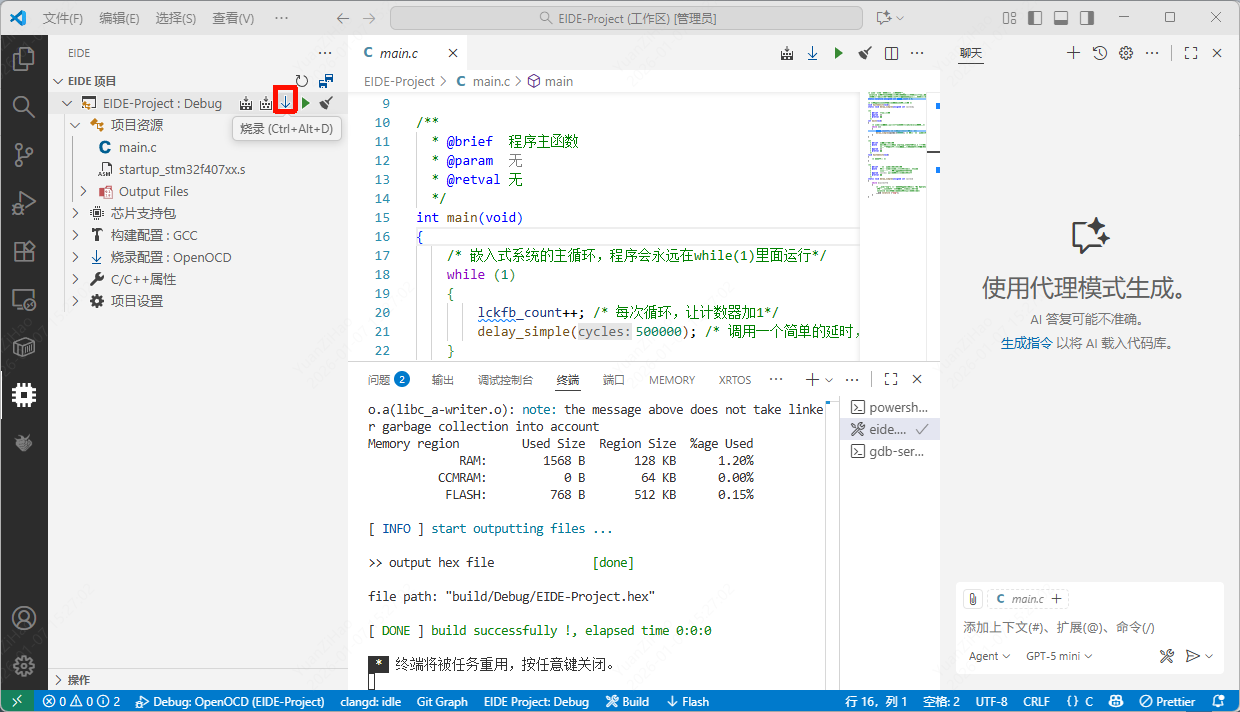The width and height of the screenshot is (1240, 712).
Task: Maximize the terminal panel size
Action: 891,379
